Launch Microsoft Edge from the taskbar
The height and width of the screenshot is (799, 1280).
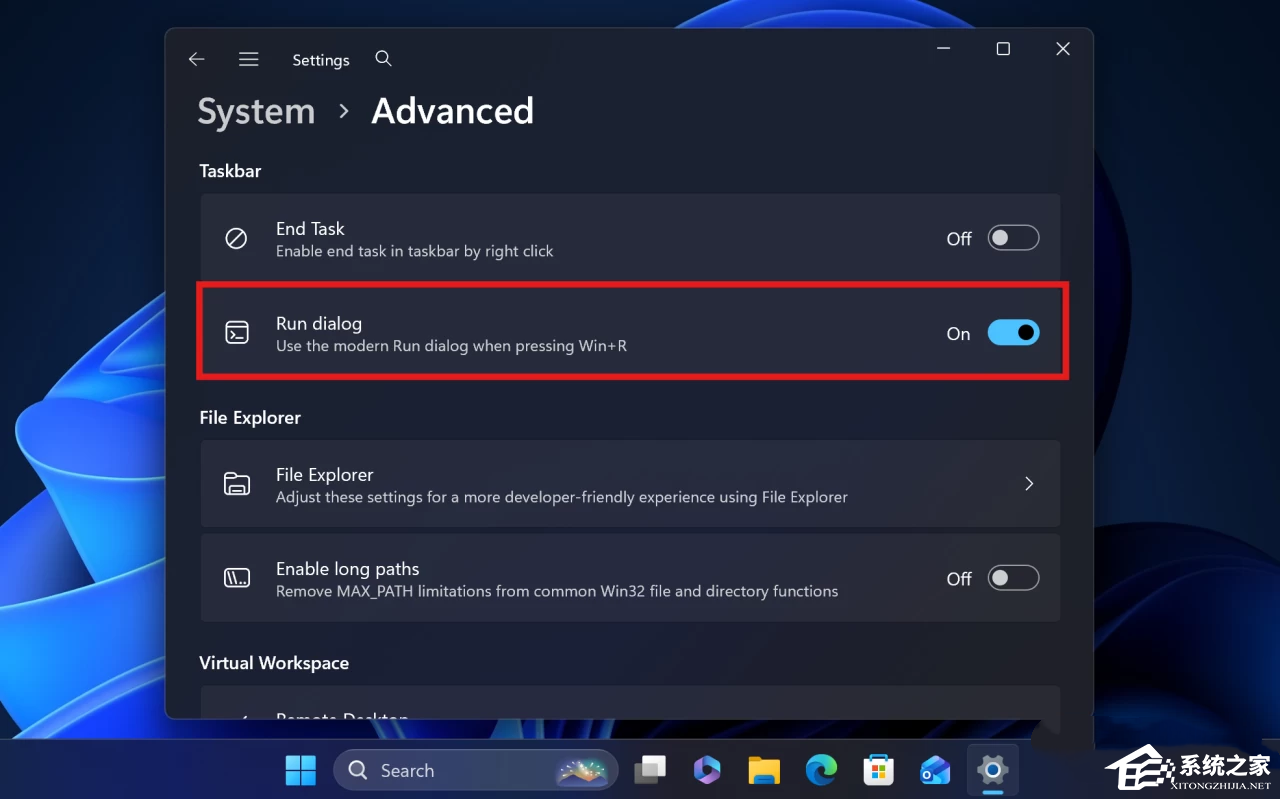821,770
